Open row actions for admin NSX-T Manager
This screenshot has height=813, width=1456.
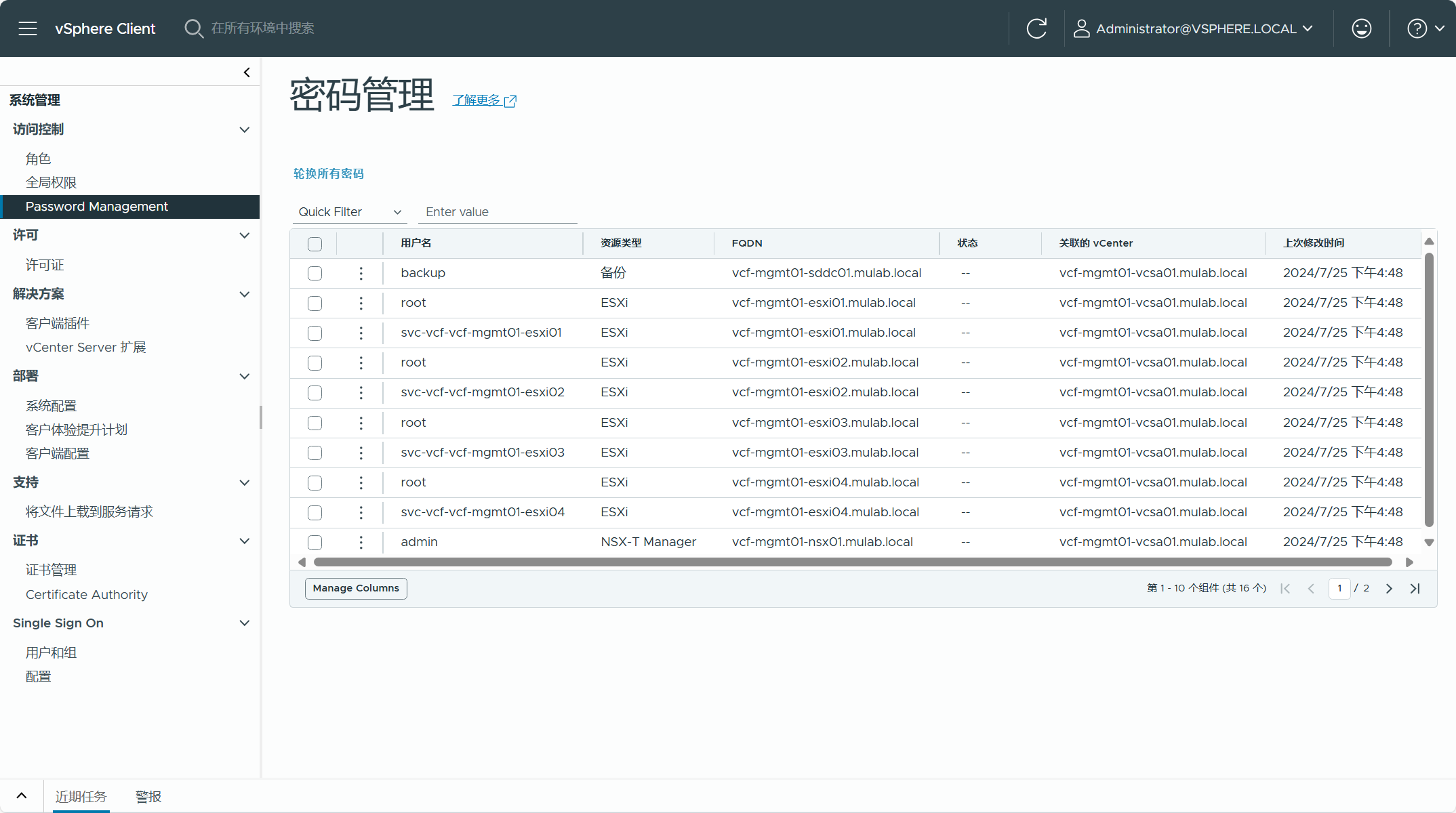pyautogui.click(x=361, y=542)
